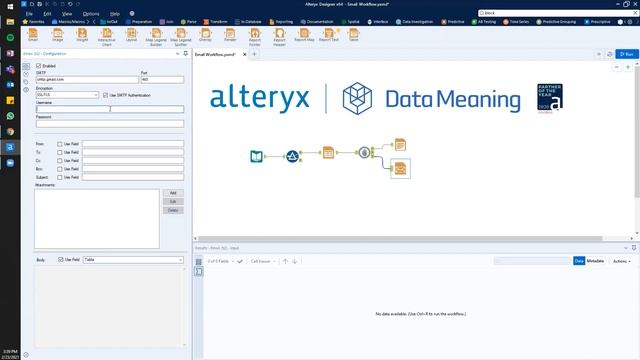
Task: Select the Table tool in the palette
Action: tap(353, 35)
